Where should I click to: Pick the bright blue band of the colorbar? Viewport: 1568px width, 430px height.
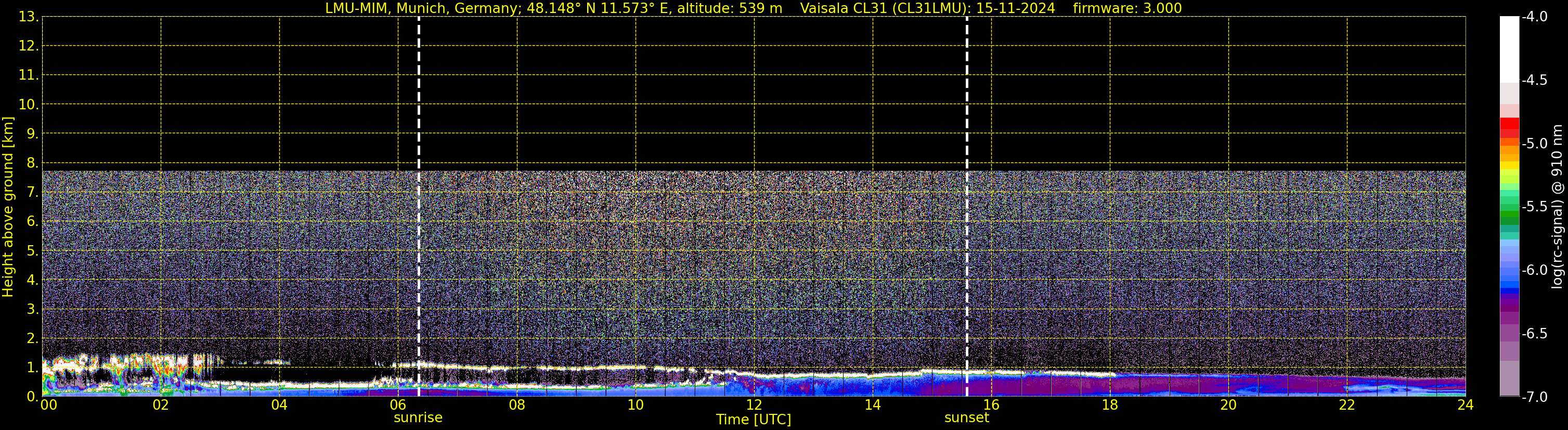1510,283
